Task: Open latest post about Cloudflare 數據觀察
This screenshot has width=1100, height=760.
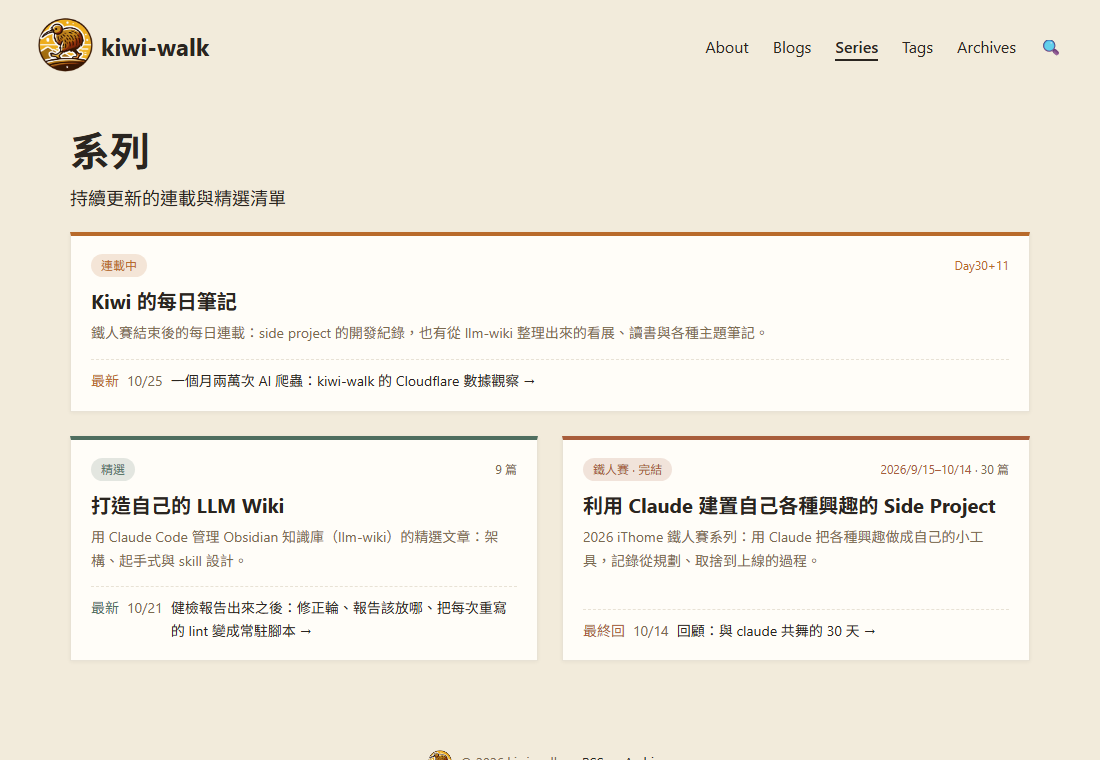Action: click(x=353, y=381)
